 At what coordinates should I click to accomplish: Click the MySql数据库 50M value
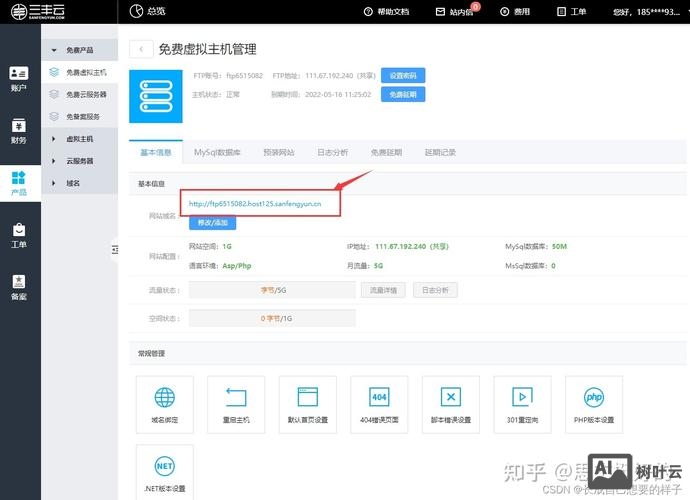pyautogui.click(x=559, y=246)
